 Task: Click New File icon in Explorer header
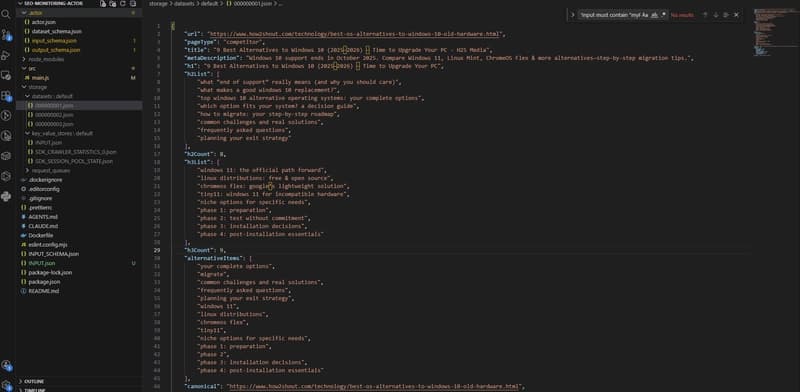coord(103,4)
